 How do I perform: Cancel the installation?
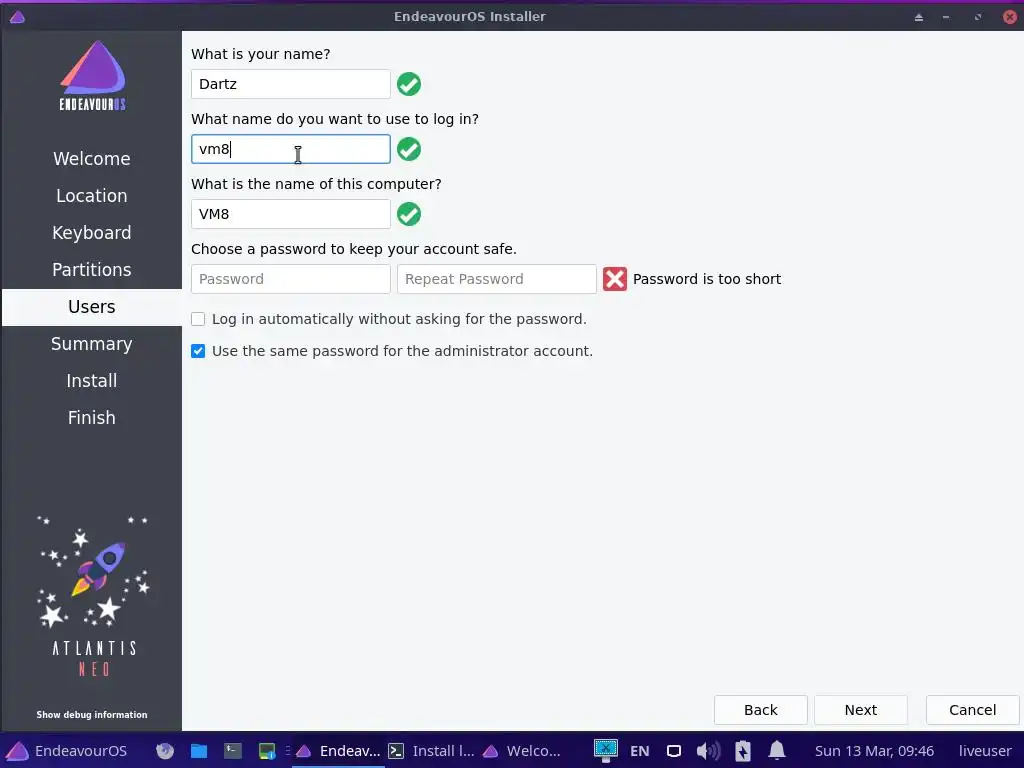(972, 710)
